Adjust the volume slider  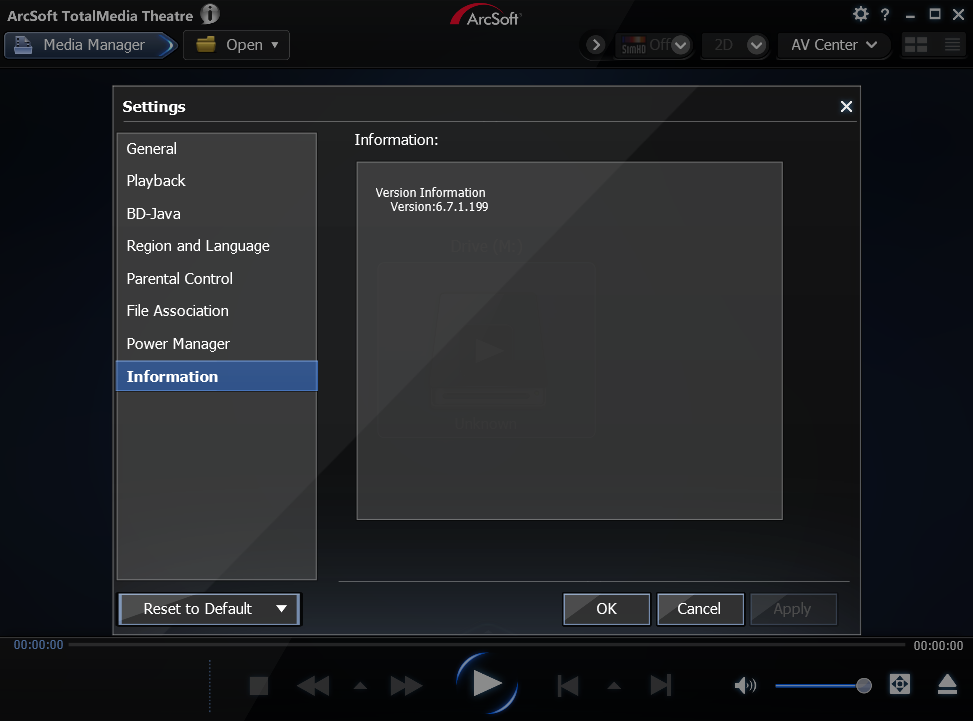823,686
